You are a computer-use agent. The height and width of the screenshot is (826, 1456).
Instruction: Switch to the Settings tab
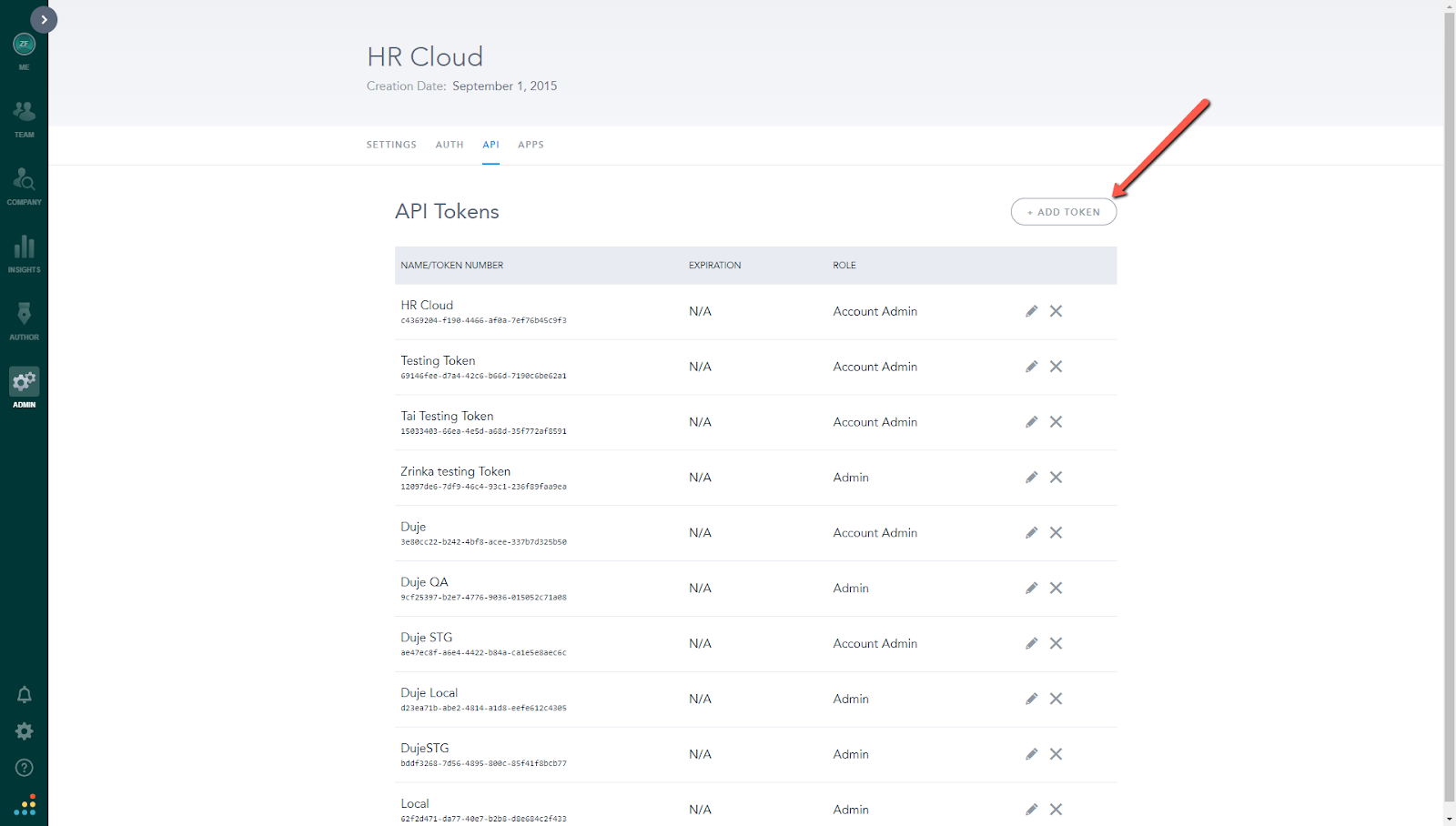391,145
